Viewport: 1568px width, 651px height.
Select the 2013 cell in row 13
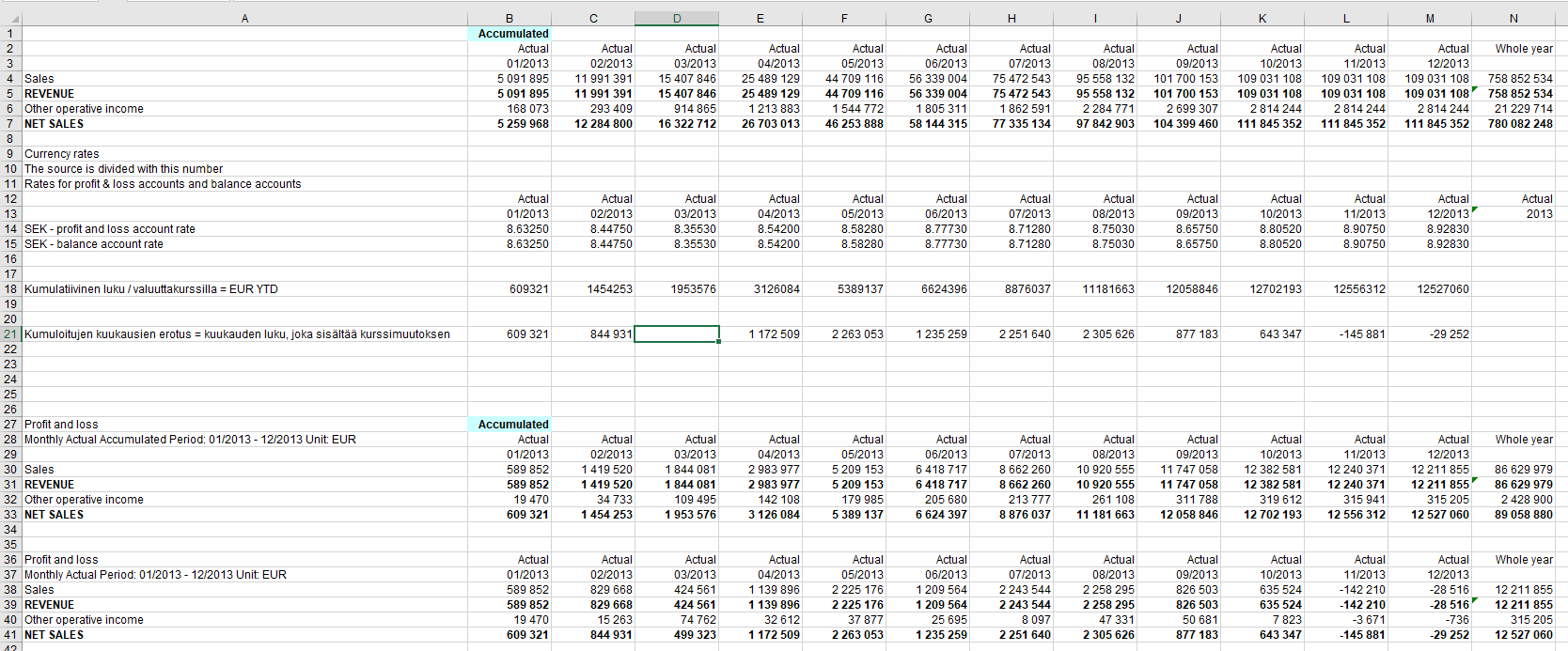[1539, 214]
